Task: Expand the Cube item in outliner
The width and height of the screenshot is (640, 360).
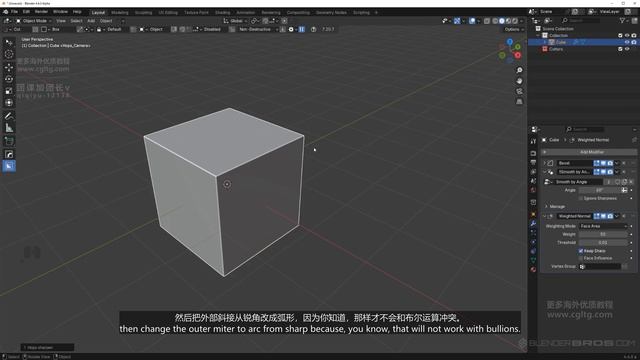Action: click(x=545, y=42)
